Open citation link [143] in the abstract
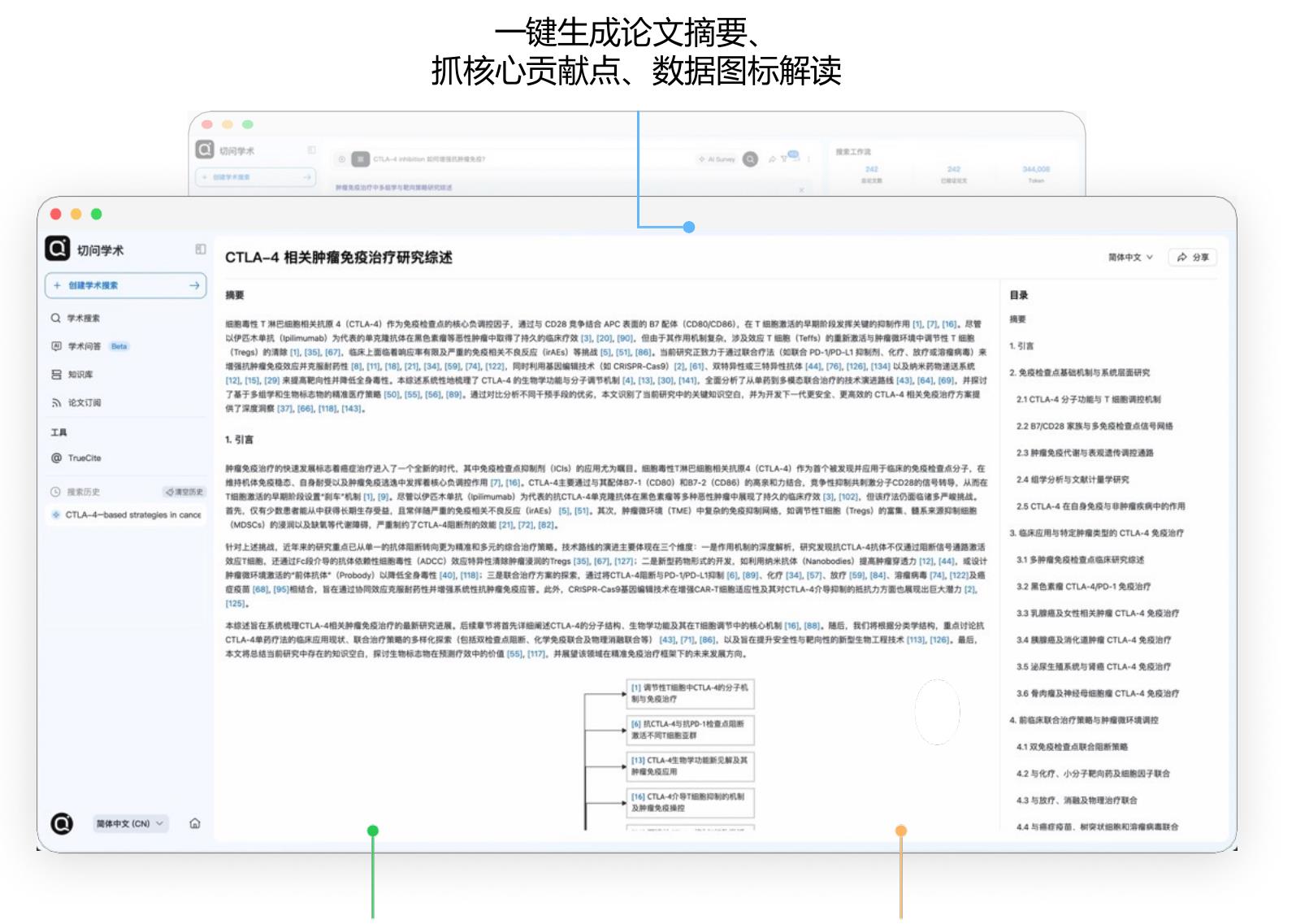 point(352,409)
